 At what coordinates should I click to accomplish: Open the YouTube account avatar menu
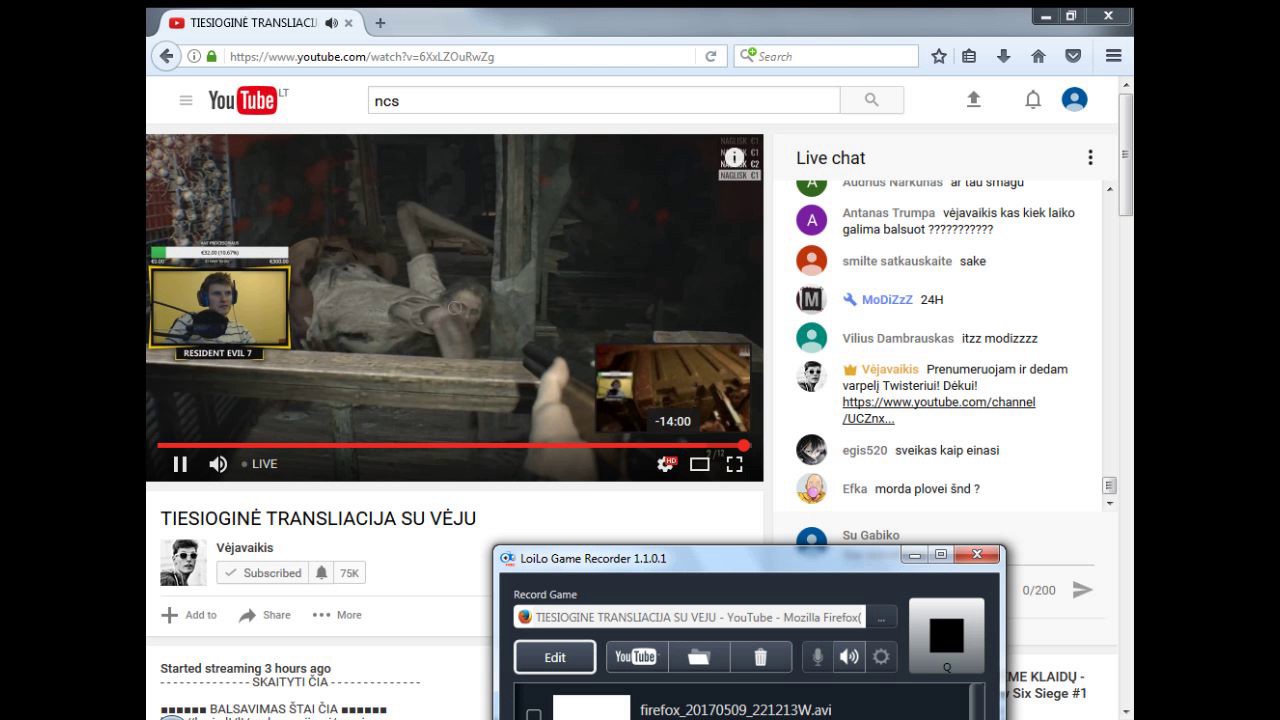[1074, 99]
